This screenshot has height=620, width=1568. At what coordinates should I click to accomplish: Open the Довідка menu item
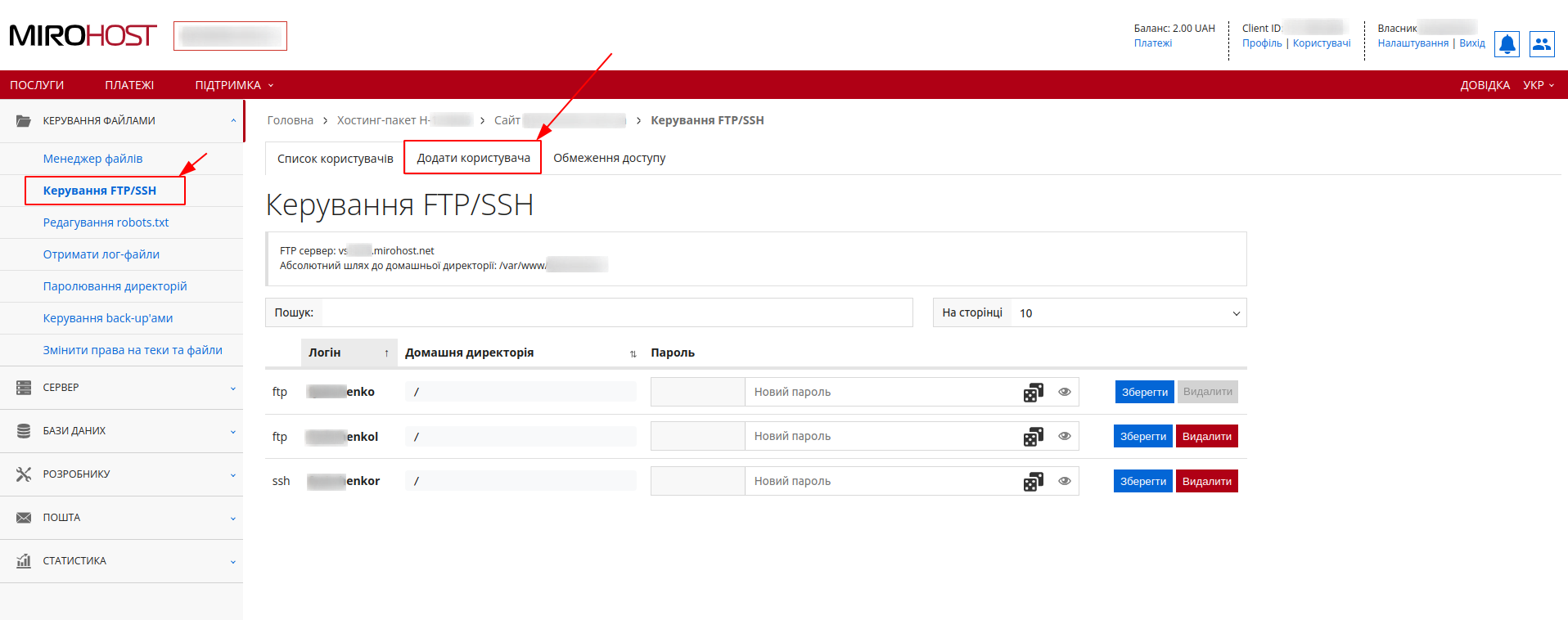coord(1485,85)
